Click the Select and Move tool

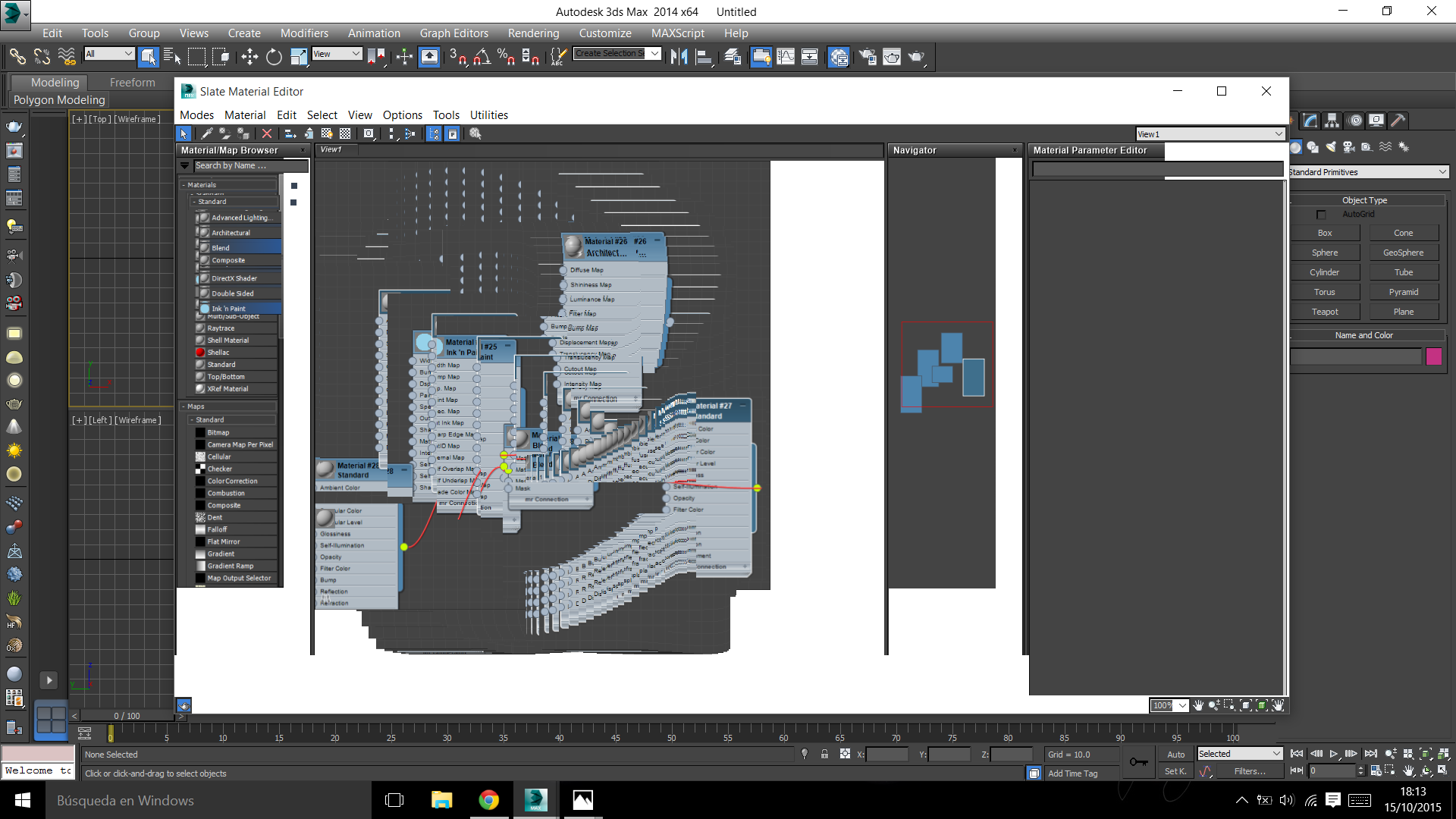[x=249, y=57]
